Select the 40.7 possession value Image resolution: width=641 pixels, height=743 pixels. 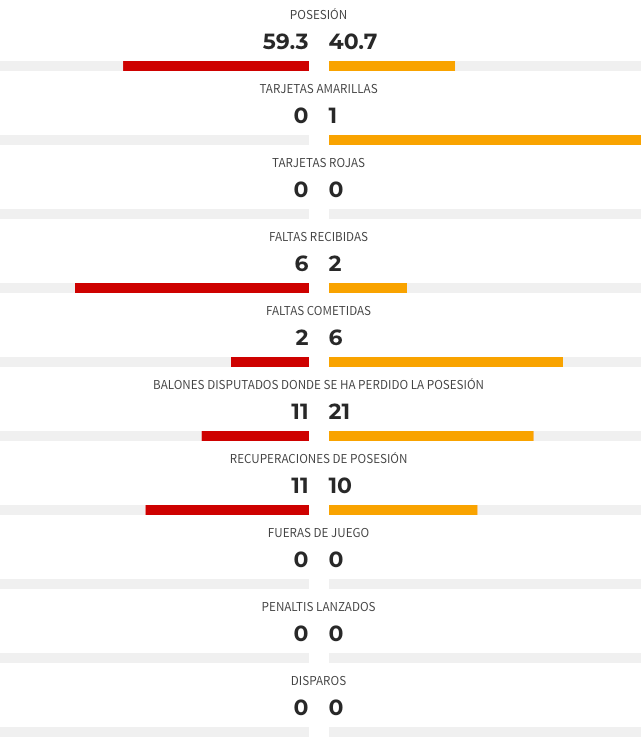click(x=353, y=42)
